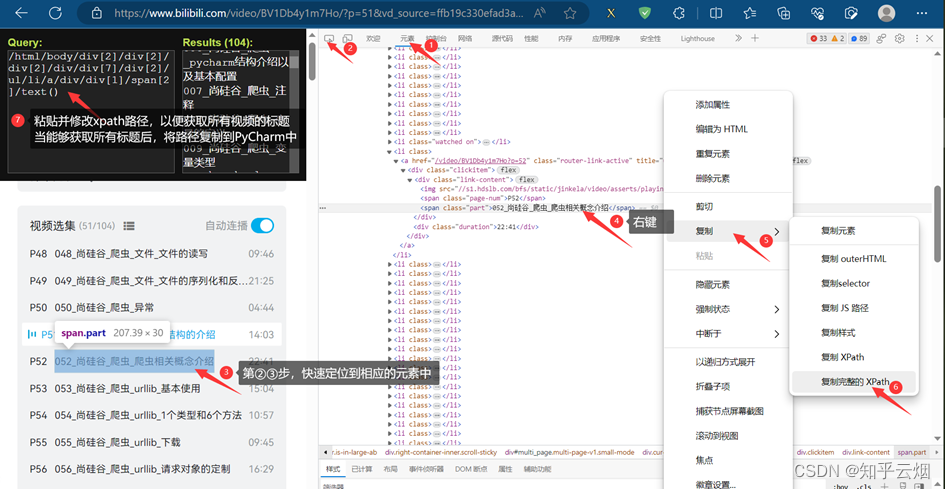This screenshot has height=489, width=945.
Task: Open the web capture screenshot icon
Action: coord(852,13)
